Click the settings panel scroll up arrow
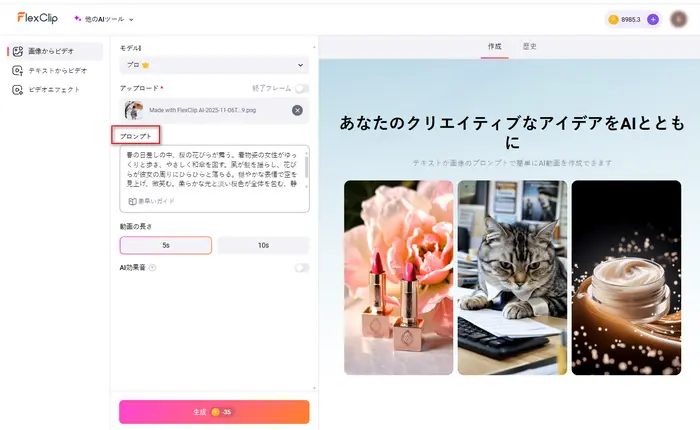 [x=314, y=47]
